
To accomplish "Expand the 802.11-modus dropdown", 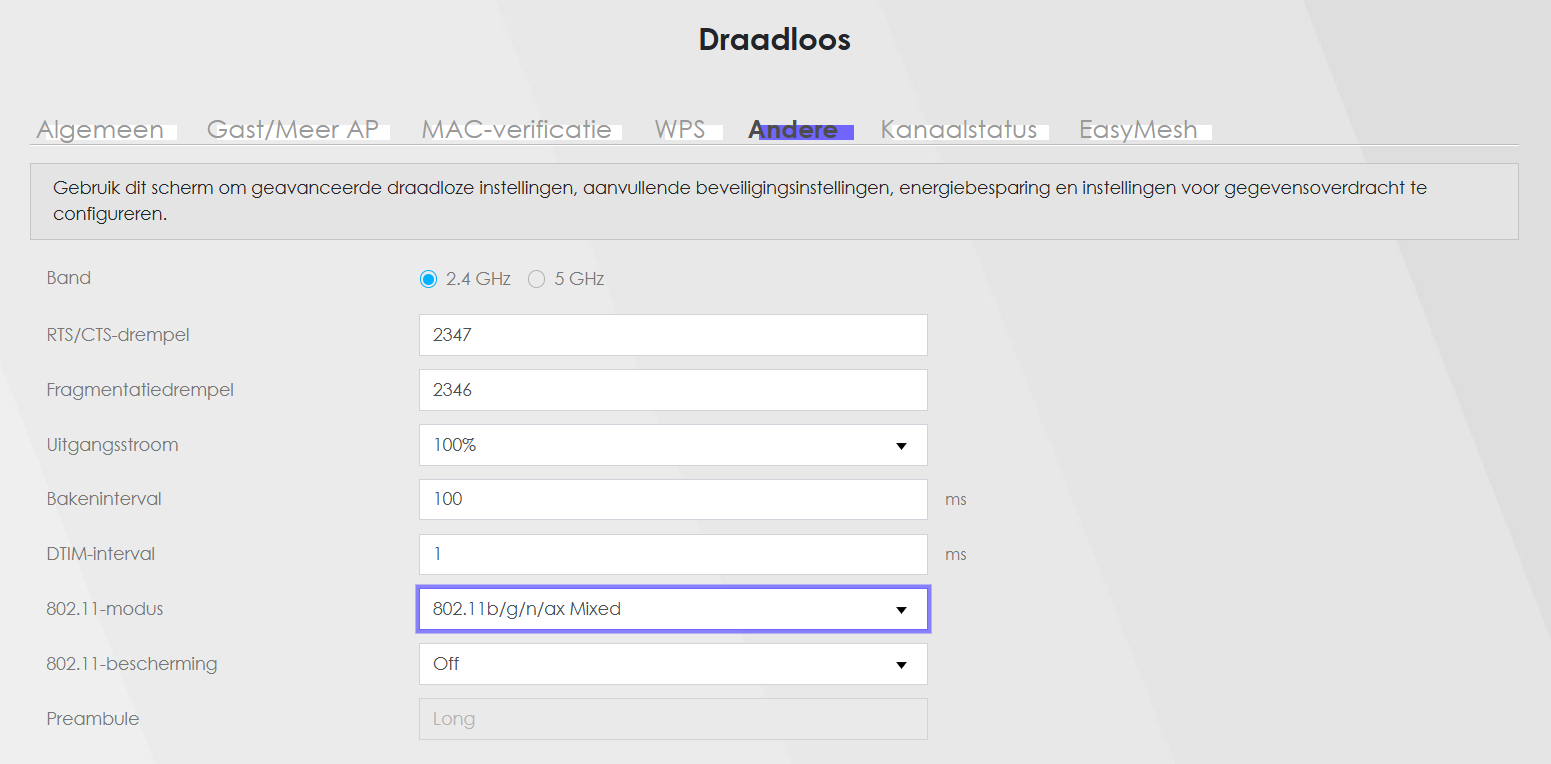I will (673, 609).
